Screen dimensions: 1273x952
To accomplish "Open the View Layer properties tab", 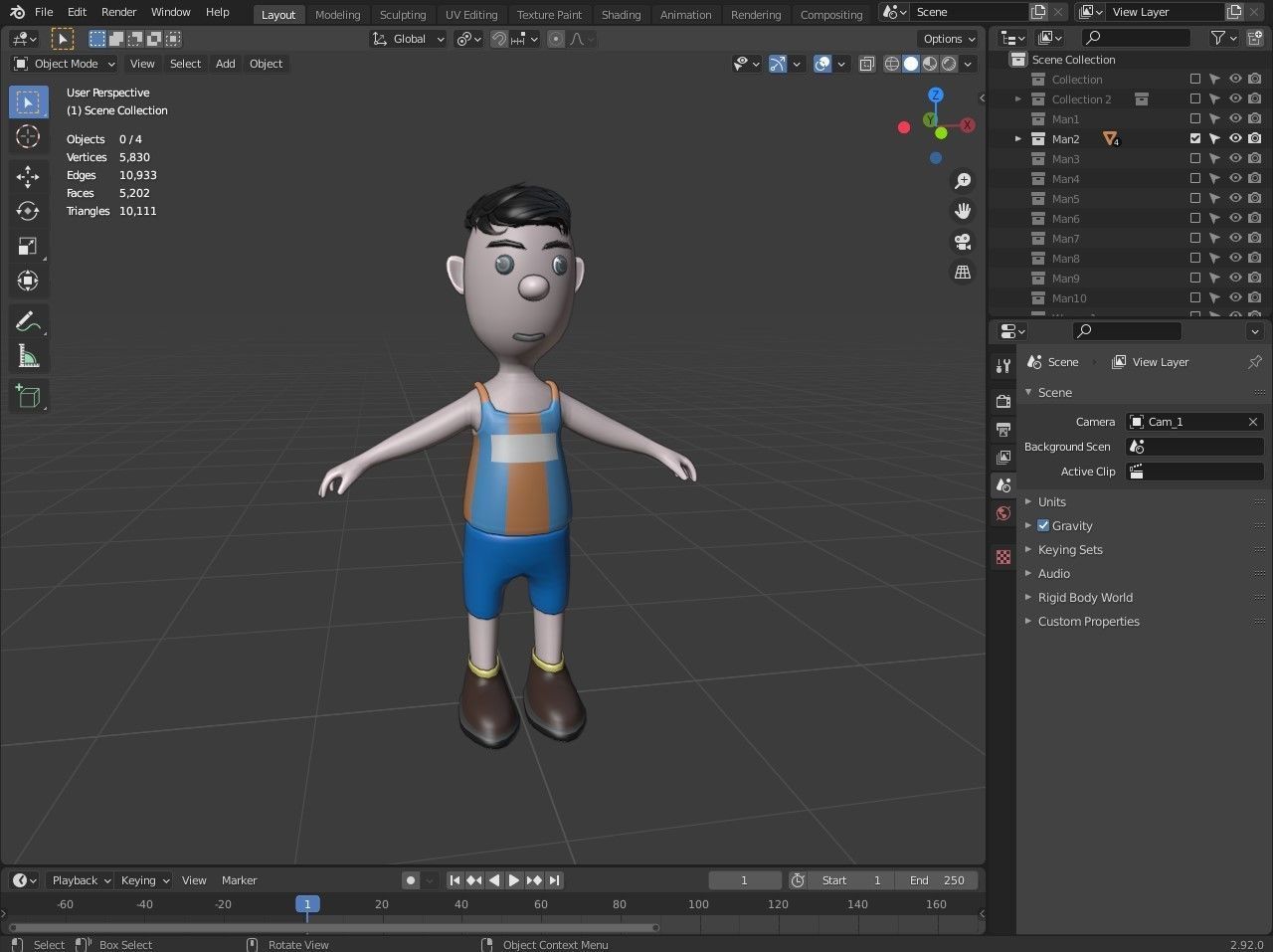I will (x=1003, y=458).
